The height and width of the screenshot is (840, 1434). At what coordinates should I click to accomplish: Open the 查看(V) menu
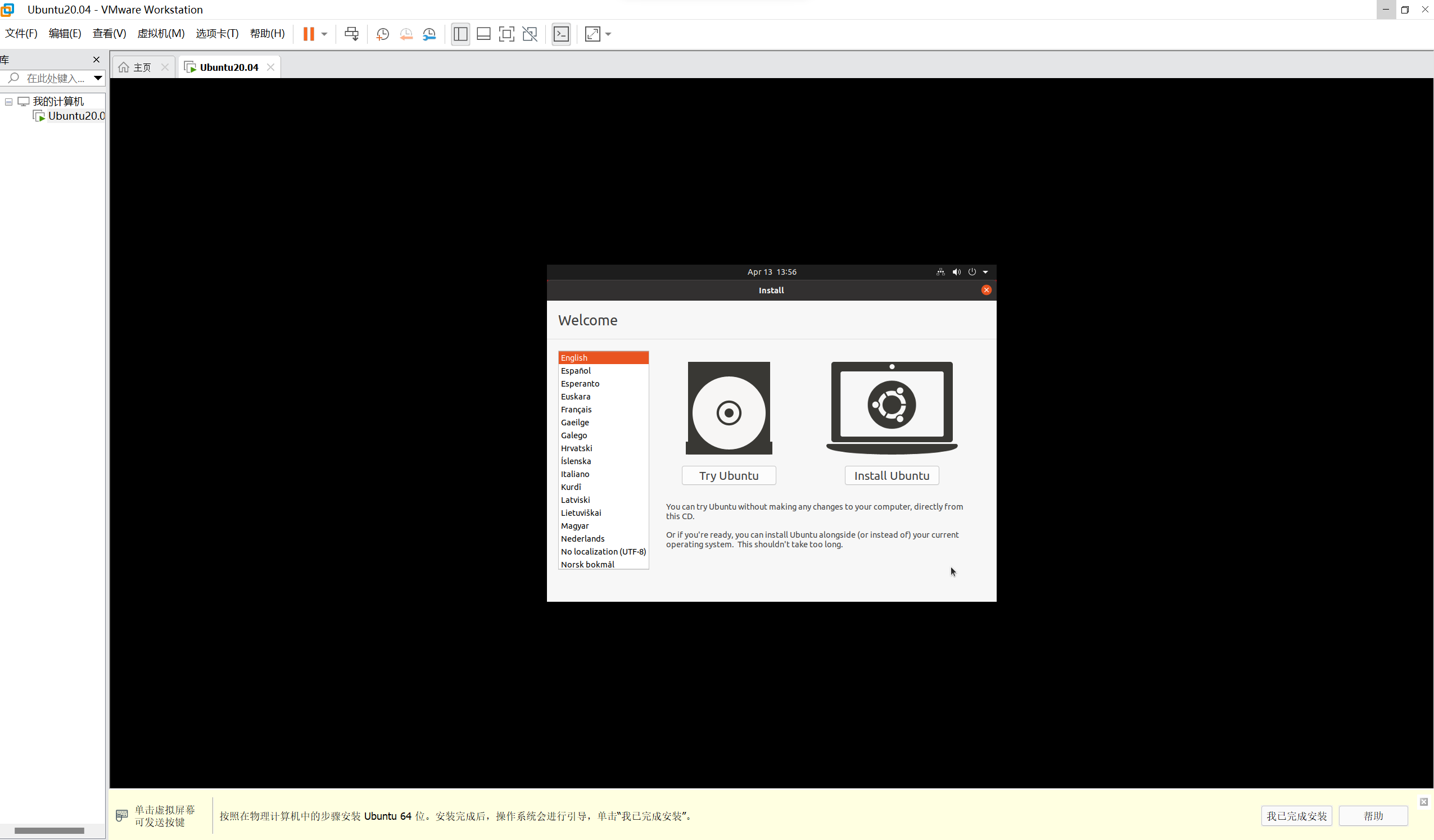(x=109, y=34)
